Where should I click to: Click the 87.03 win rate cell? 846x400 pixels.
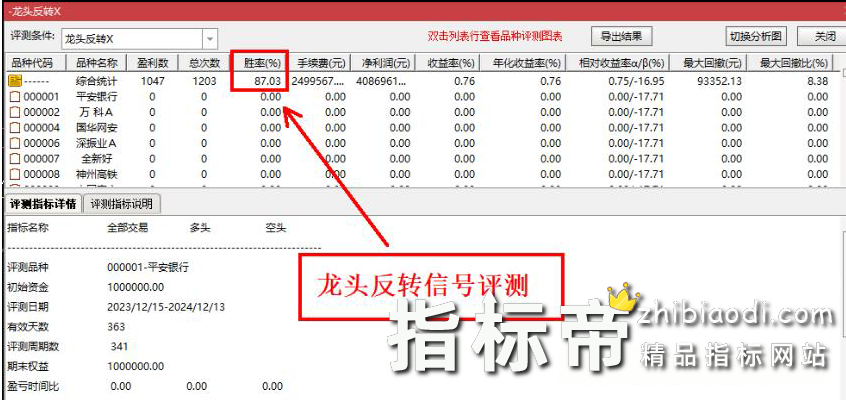[x=268, y=82]
